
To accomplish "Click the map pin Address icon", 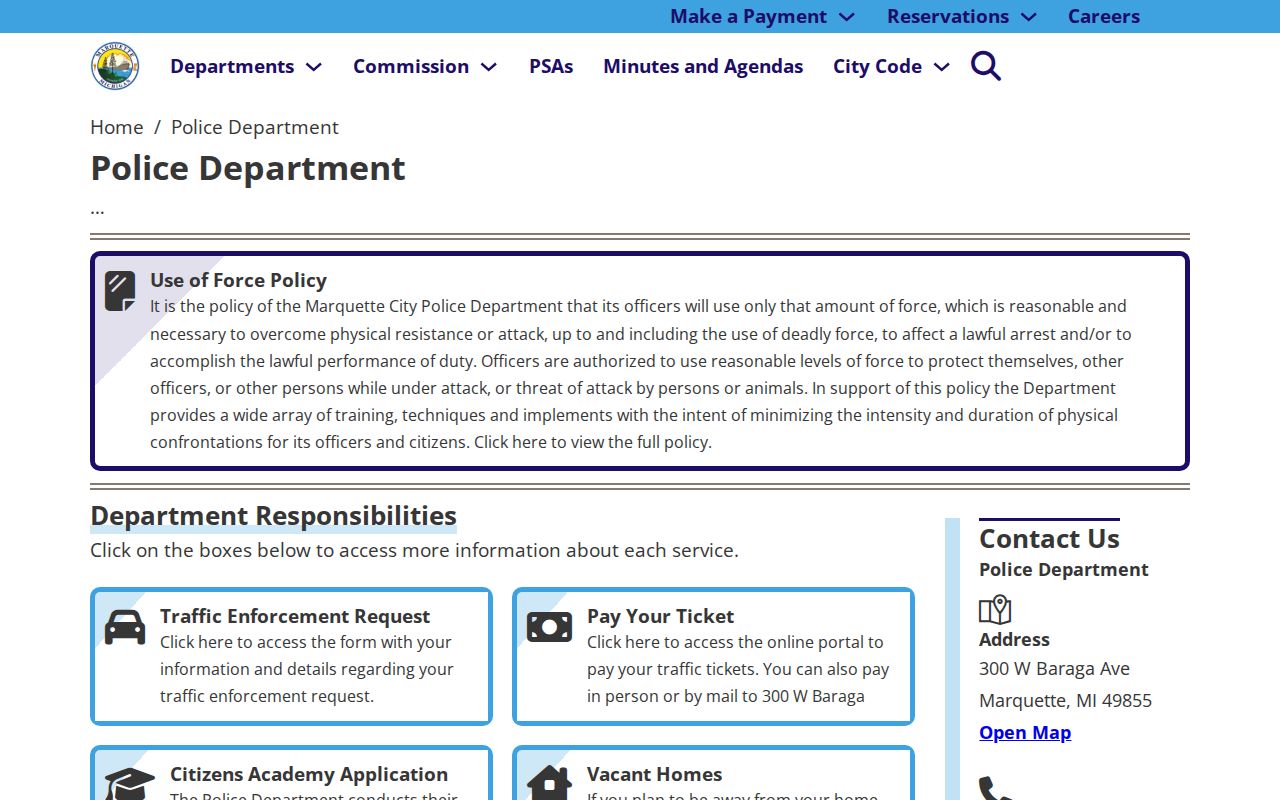I will point(995,610).
